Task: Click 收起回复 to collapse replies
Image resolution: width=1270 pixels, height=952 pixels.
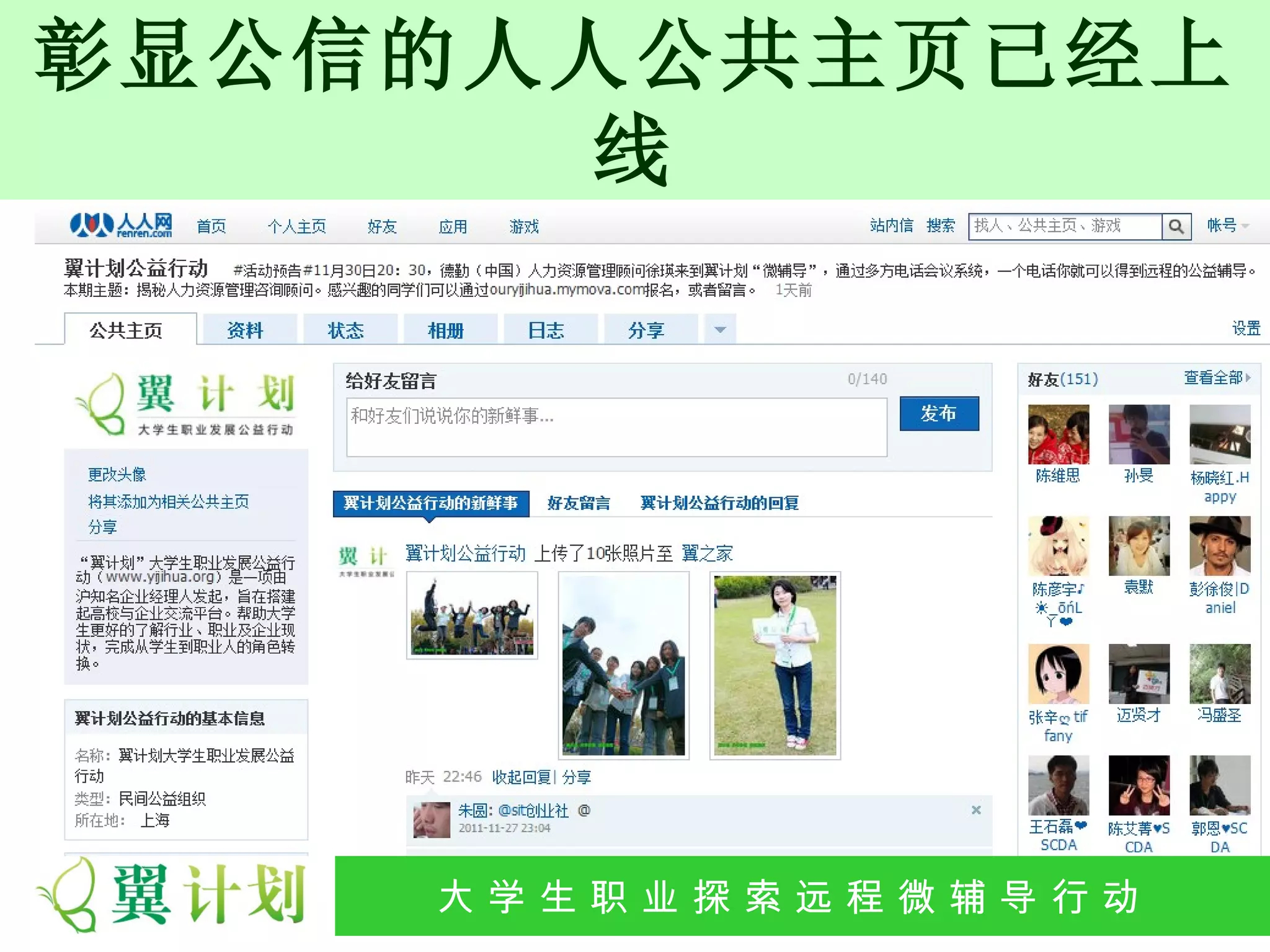Action: 522,777
